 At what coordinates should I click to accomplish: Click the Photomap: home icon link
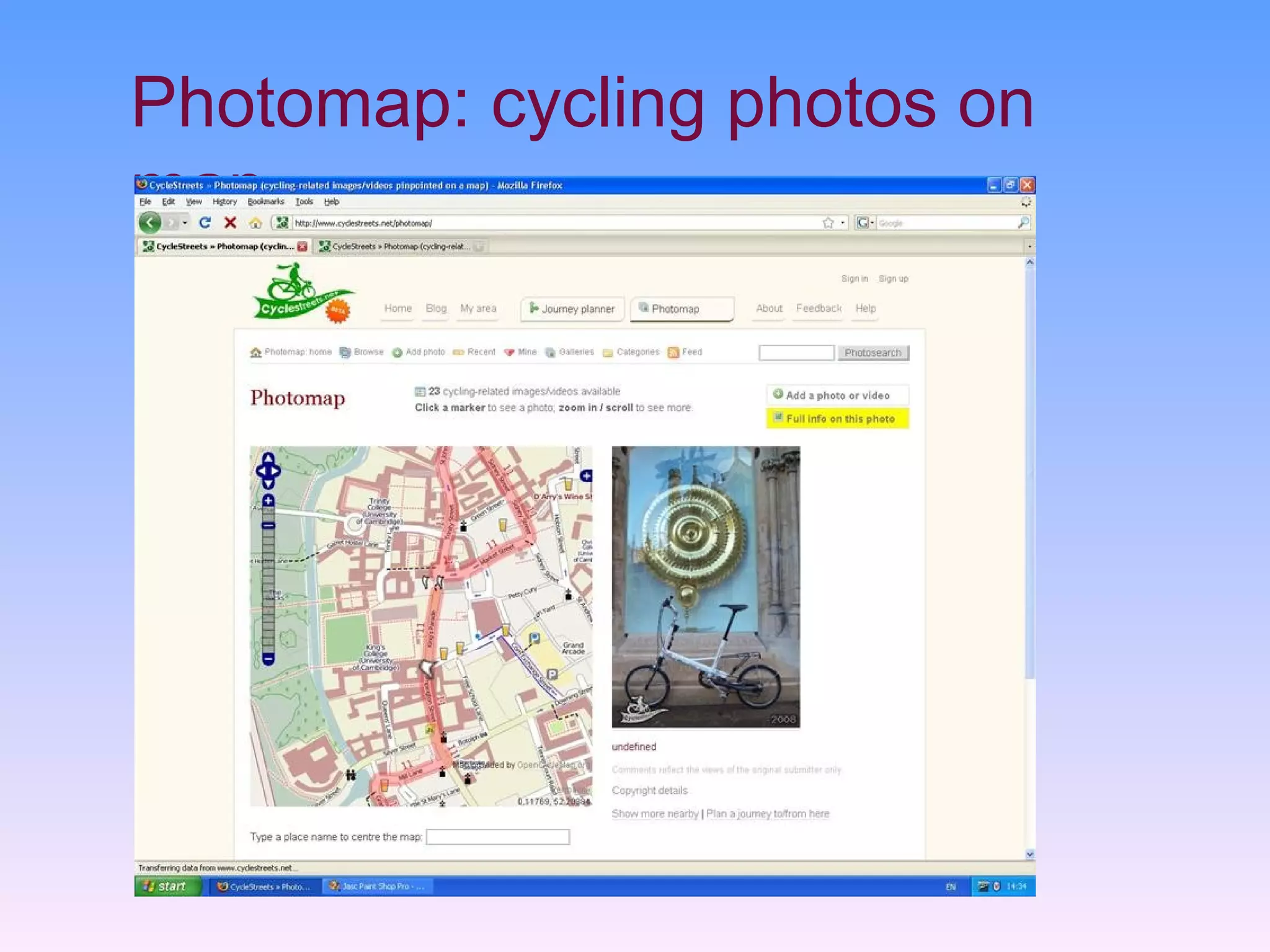point(291,352)
